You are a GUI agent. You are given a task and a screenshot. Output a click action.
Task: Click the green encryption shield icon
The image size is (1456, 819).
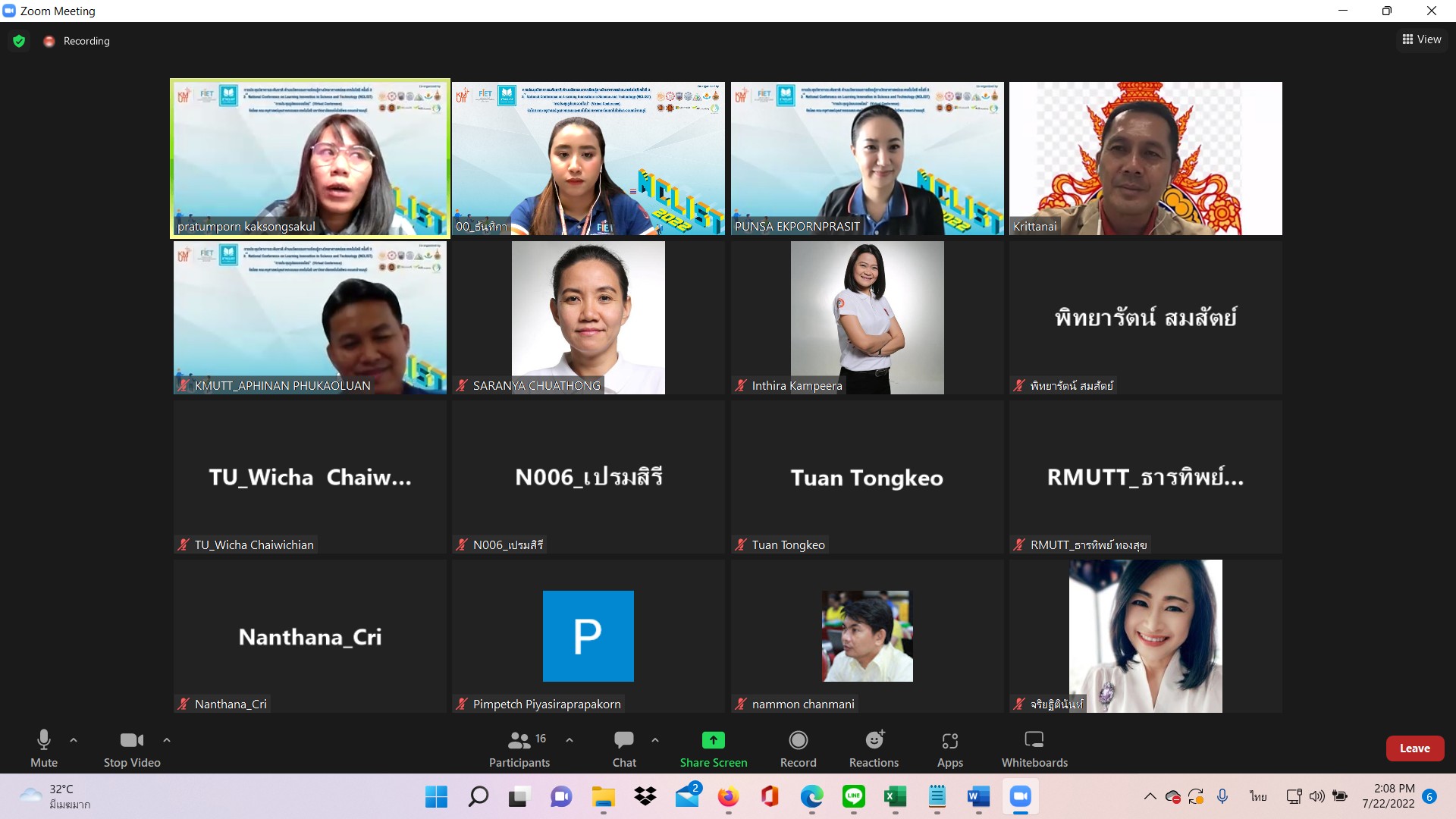pos(19,41)
